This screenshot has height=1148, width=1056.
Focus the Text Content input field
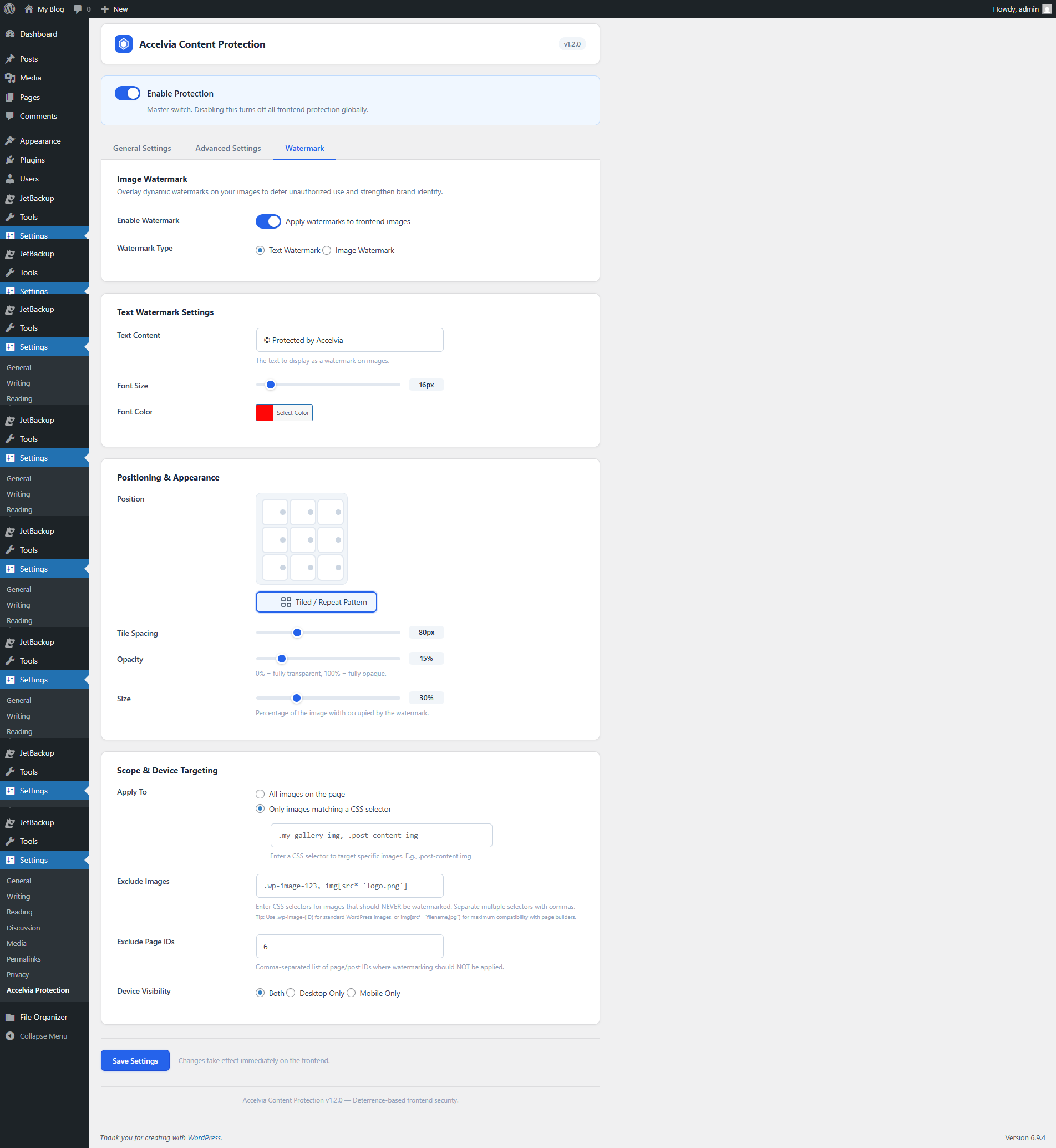tap(350, 340)
